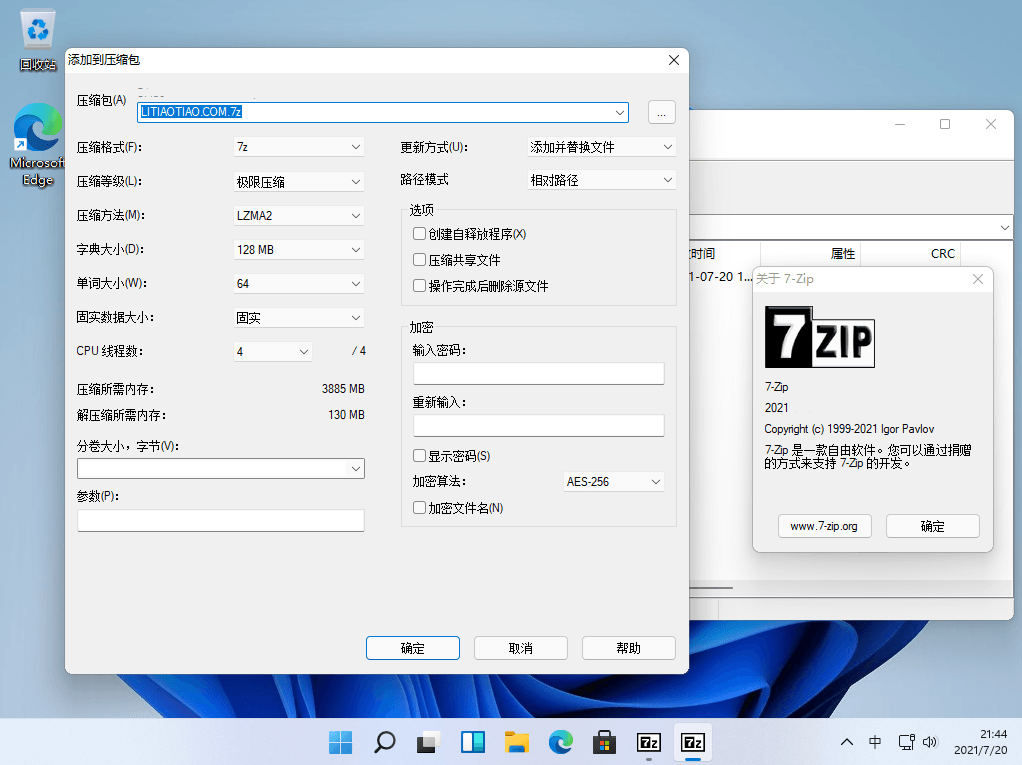Screen dimensions: 1022x765
Task: Open Microsoft Store from the taskbar
Action: [604, 742]
